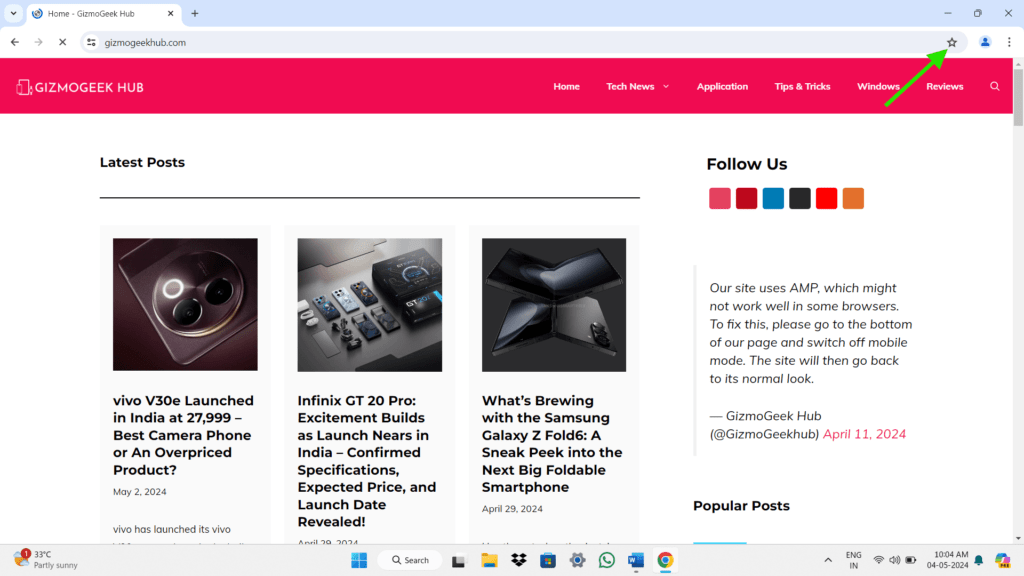Image resolution: width=1024 pixels, height=576 pixels.
Task: Click the taskbar Search box
Action: click(410, 560)
